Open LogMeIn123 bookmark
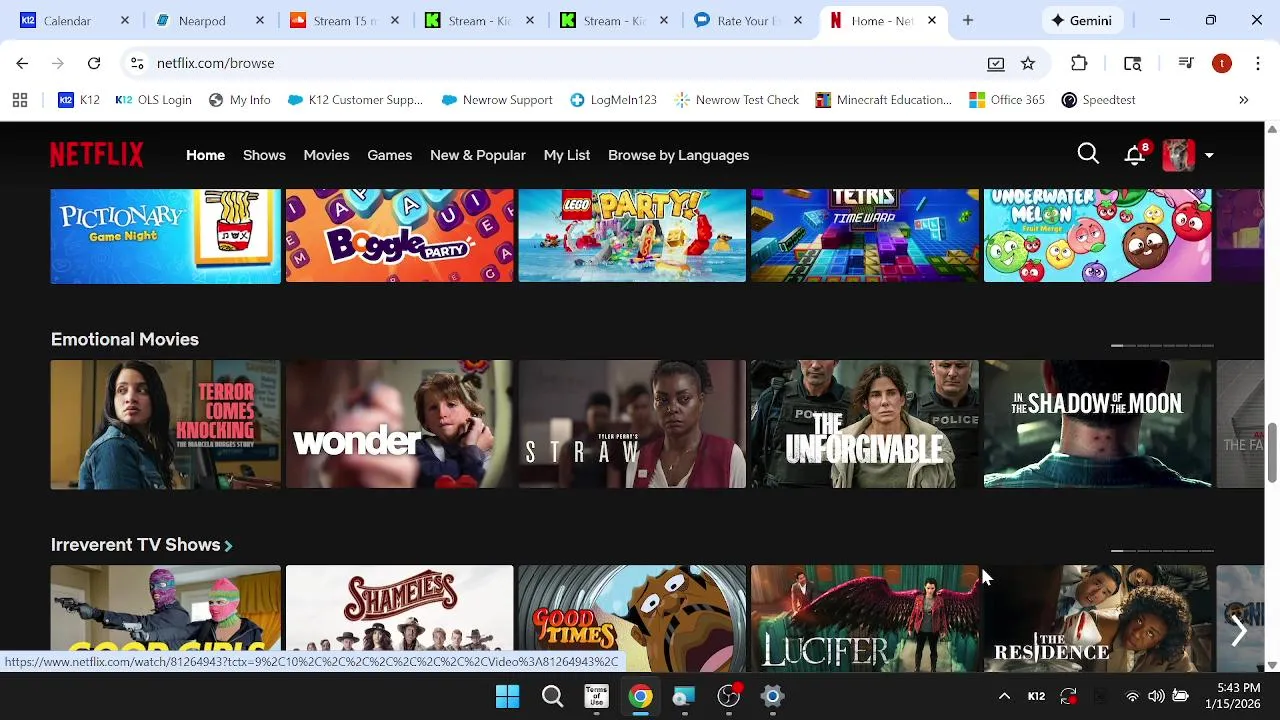The image size is (1280, 720). (x=613, y=100)
